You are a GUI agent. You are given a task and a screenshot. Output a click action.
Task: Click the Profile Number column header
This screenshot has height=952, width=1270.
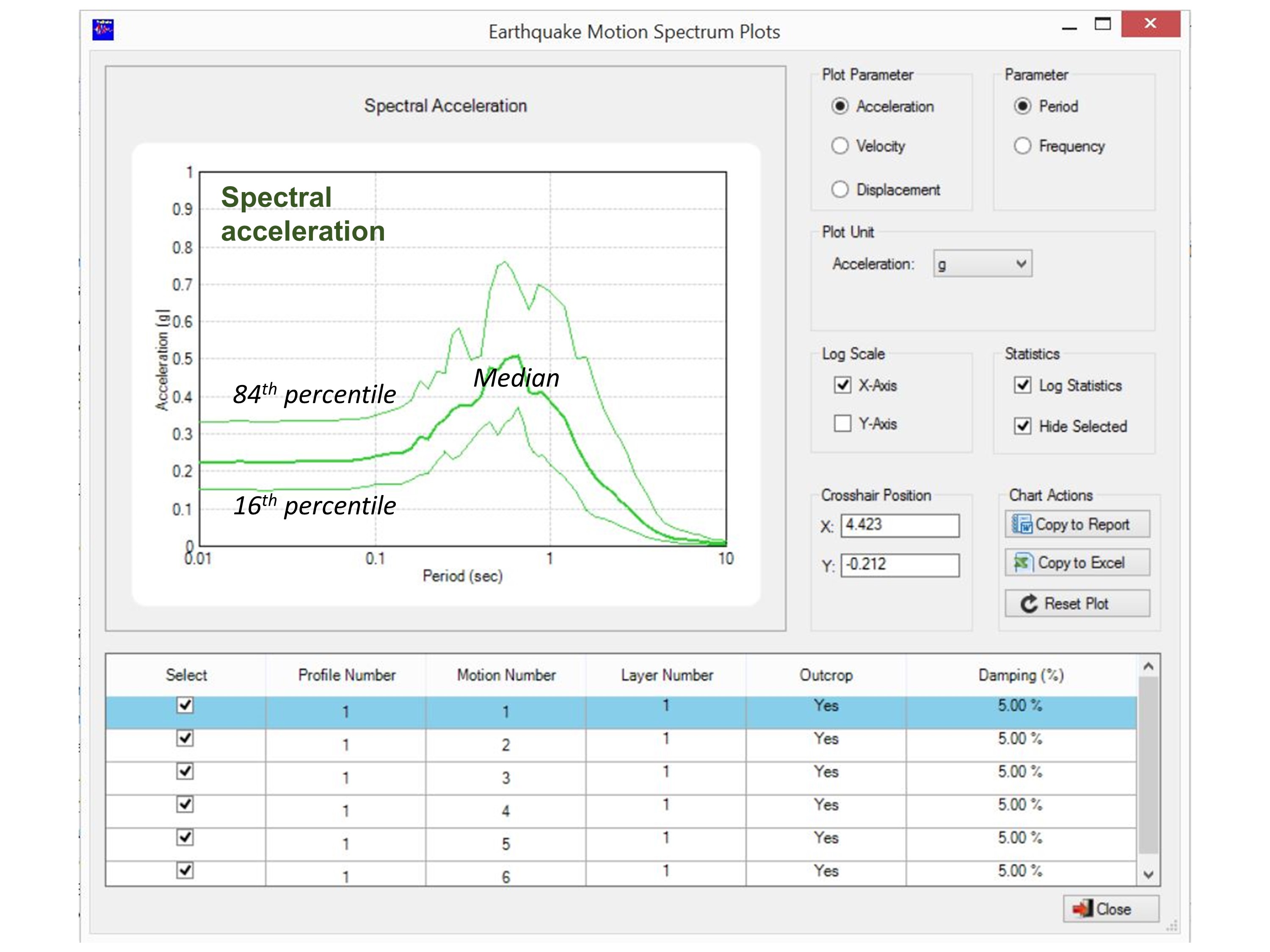tap(346, 675)
